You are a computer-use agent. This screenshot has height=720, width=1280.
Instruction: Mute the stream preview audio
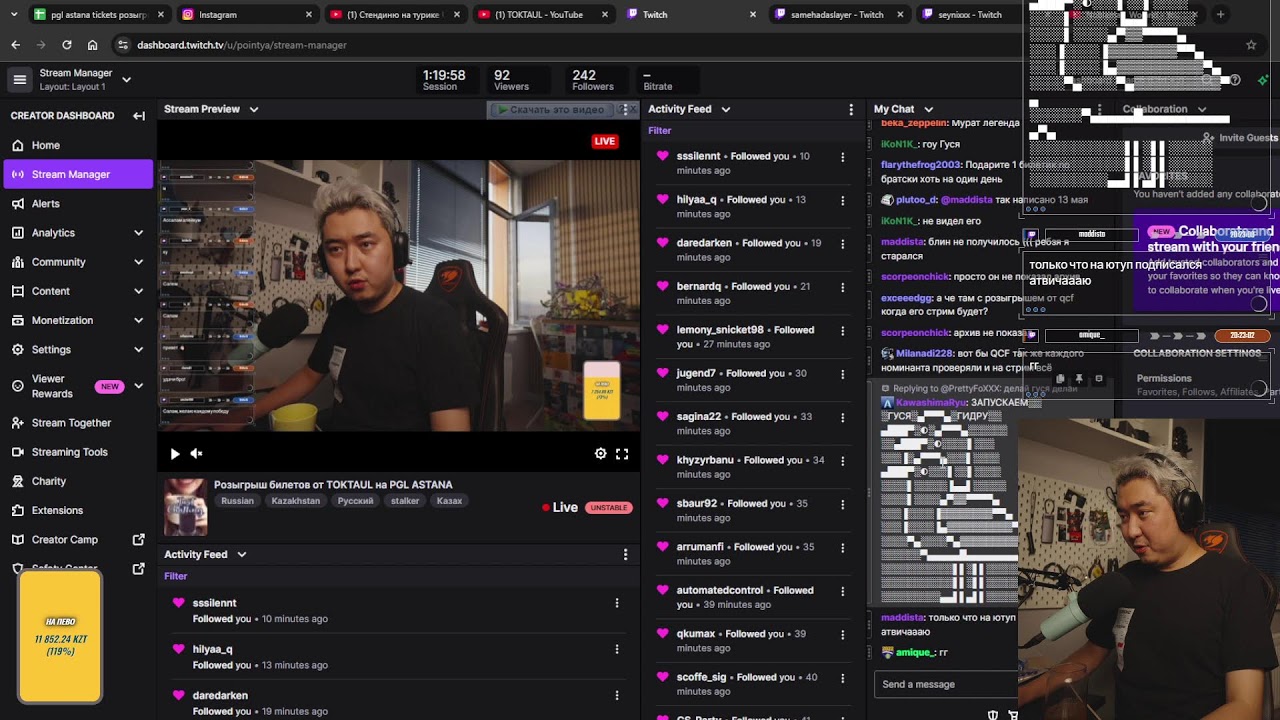click(197, 454)
